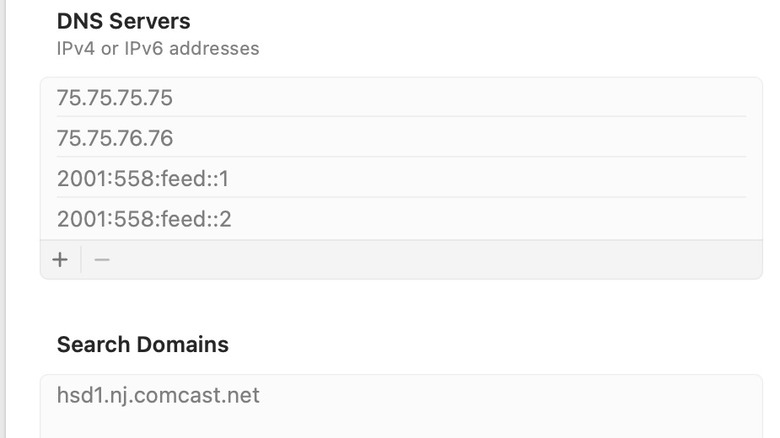Screen dimensions: 780x438
Task: Click the "IPv4 or IPv6 addresses" subtitle
Action: 158,48
